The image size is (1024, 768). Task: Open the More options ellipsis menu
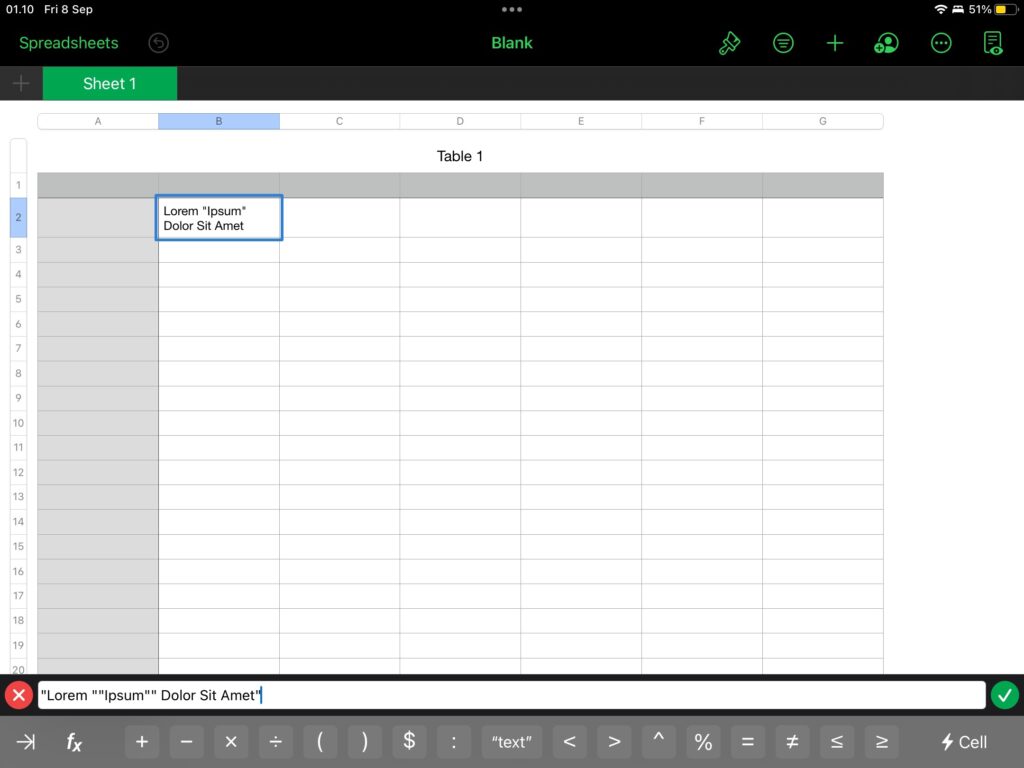click(x=940, y=43)
